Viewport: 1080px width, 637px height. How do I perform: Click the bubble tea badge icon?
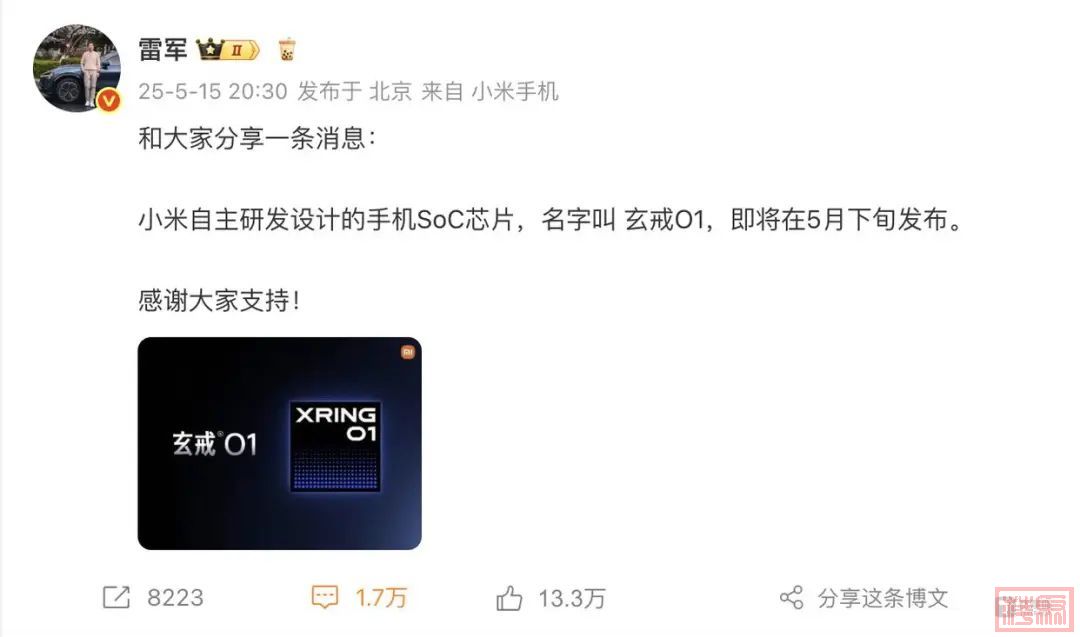click(287, 50)
